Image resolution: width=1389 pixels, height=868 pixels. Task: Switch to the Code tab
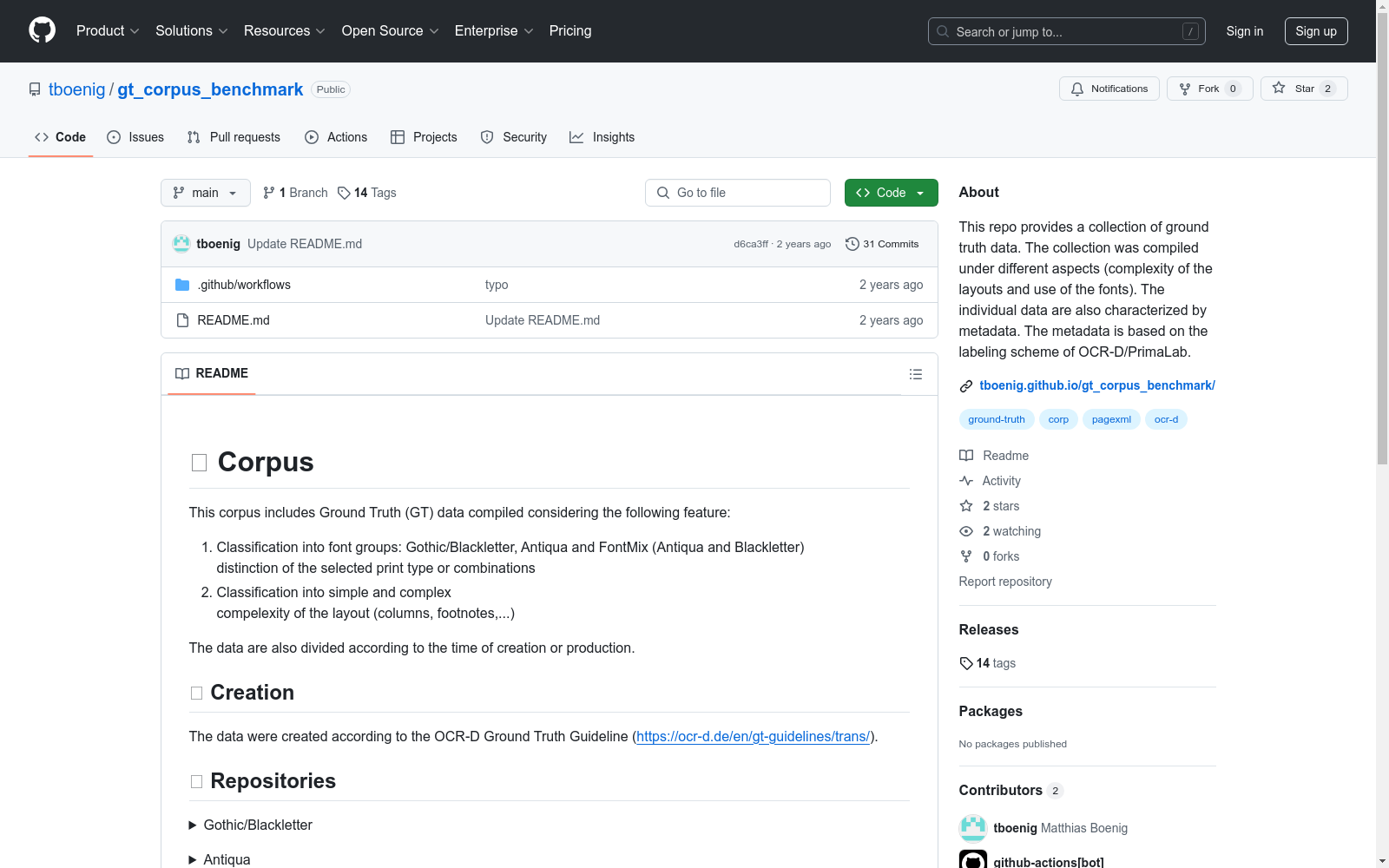61,137
